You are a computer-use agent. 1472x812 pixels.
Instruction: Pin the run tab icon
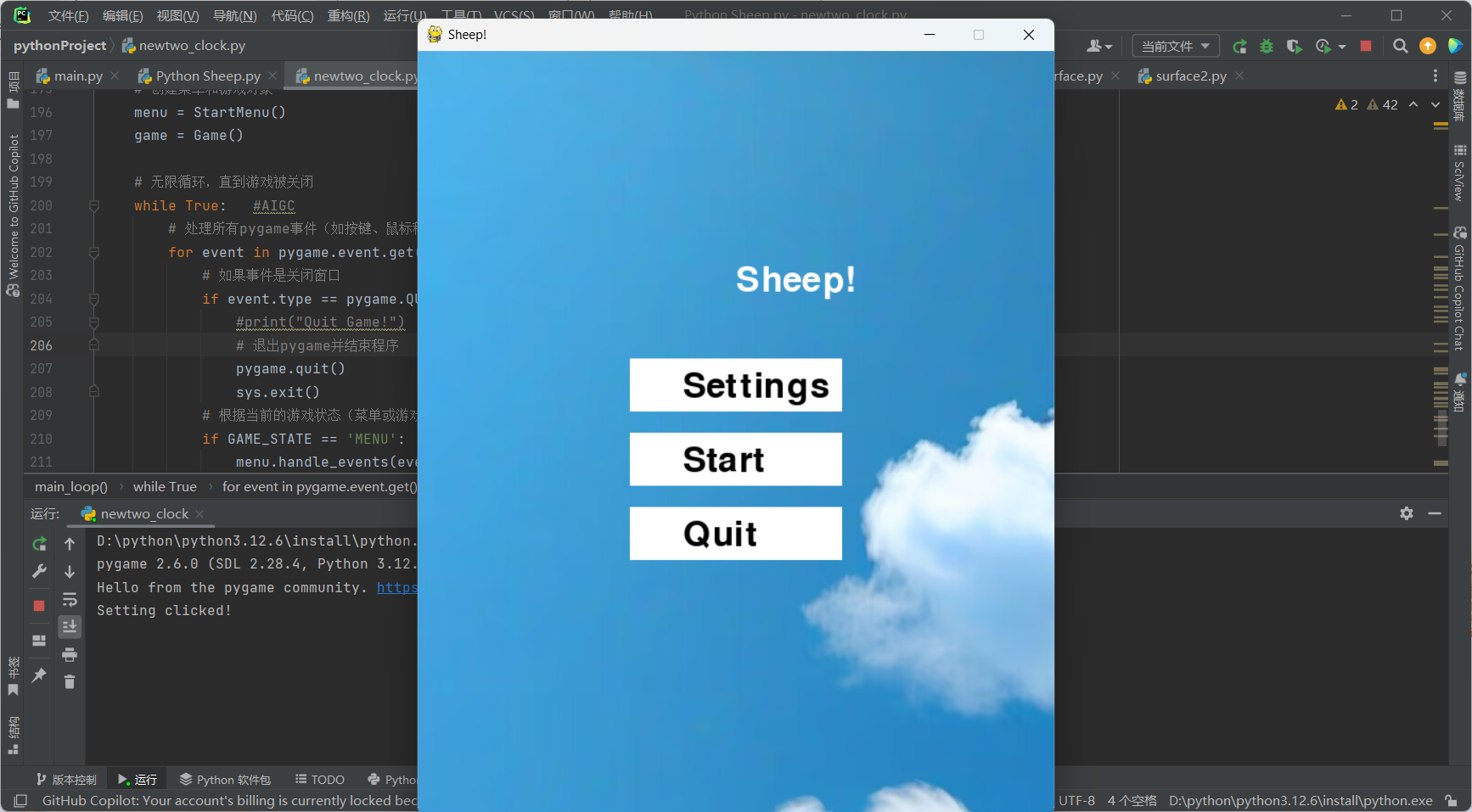point(39,675)
